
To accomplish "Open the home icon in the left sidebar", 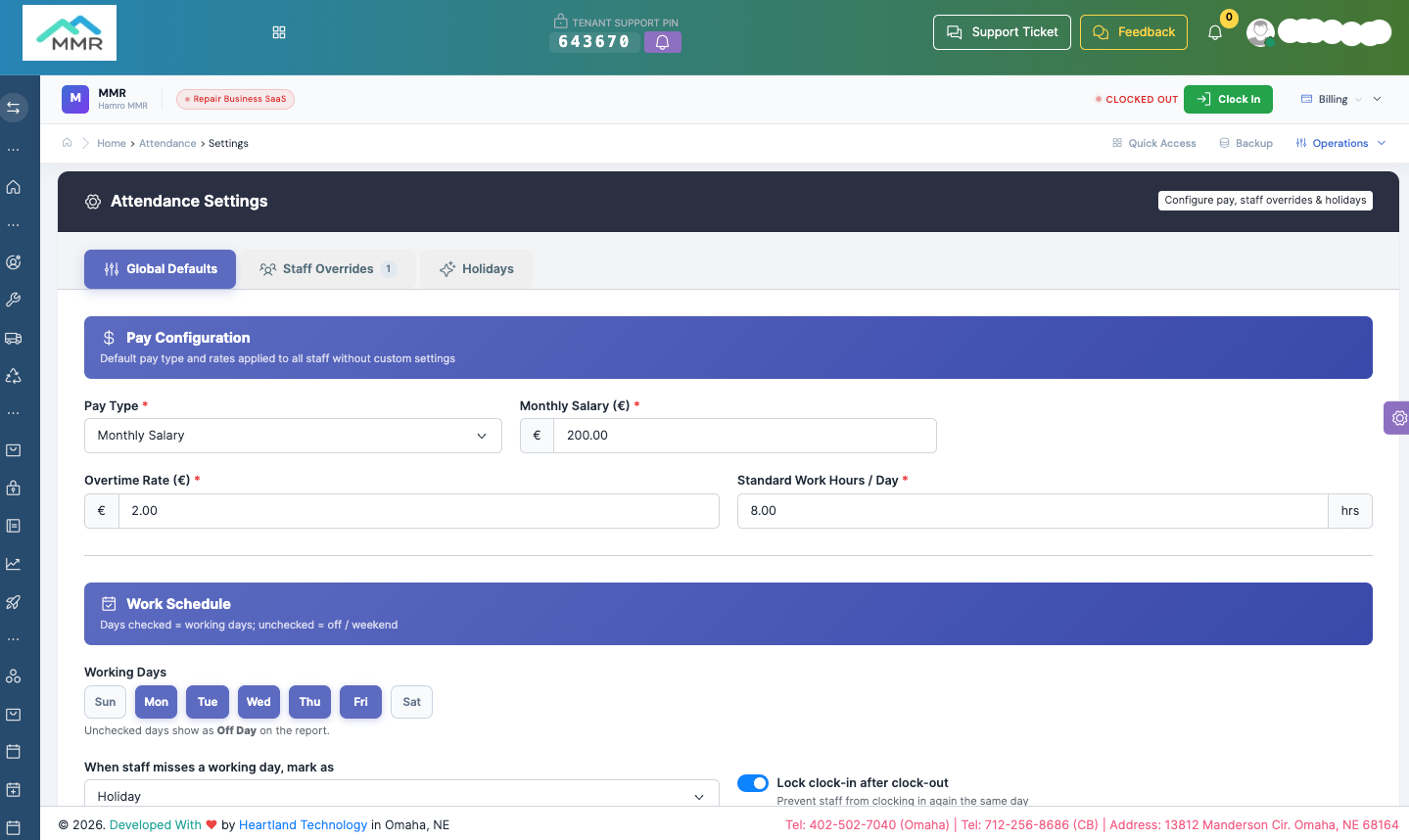I will click(14, 187).
